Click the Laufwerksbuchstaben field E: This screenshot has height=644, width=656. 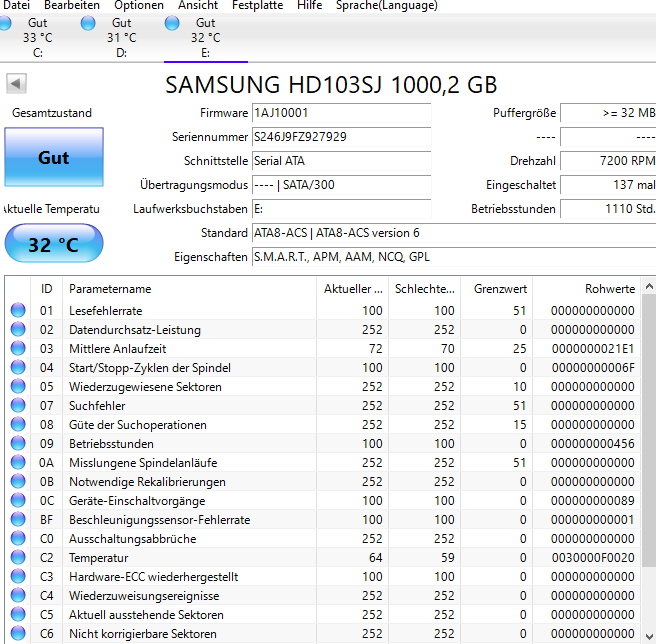pyautogui.click(x=341, y=209)
